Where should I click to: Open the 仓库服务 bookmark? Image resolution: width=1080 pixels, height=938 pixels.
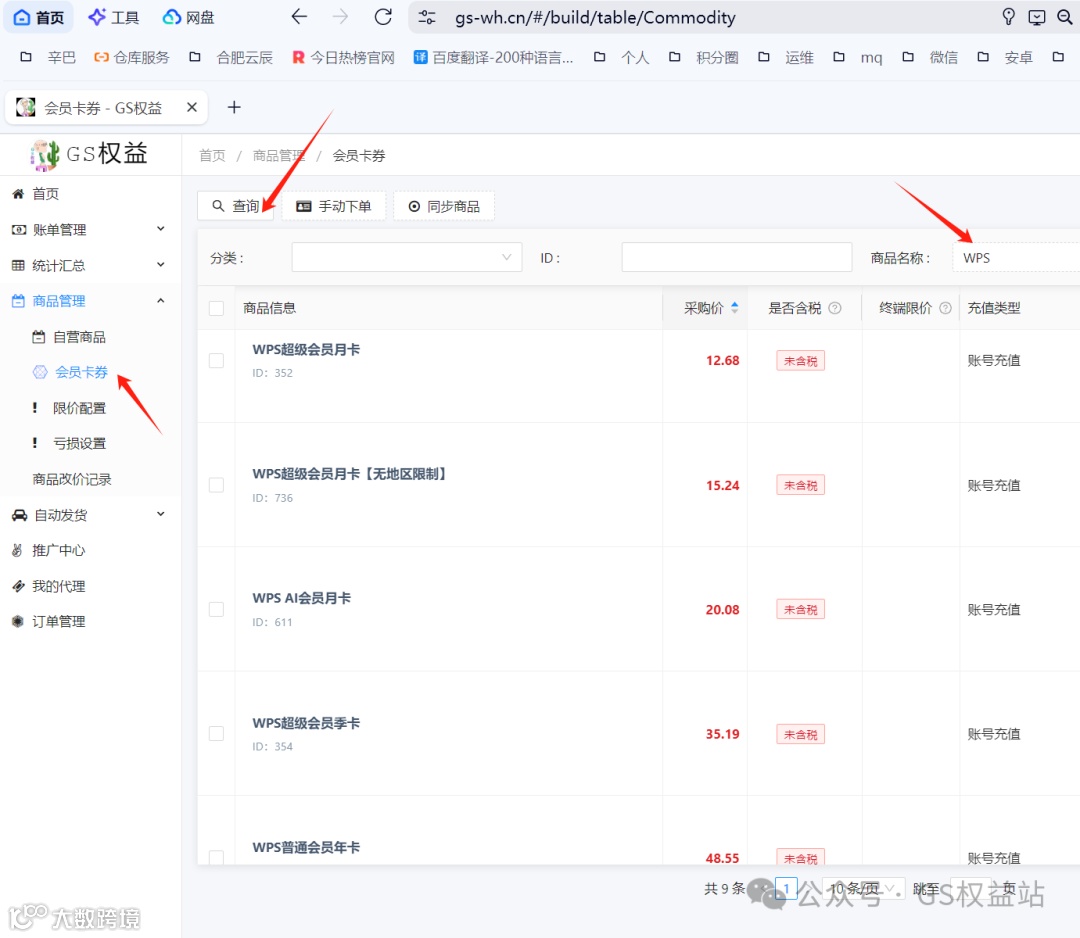click(x=132, y=57)
